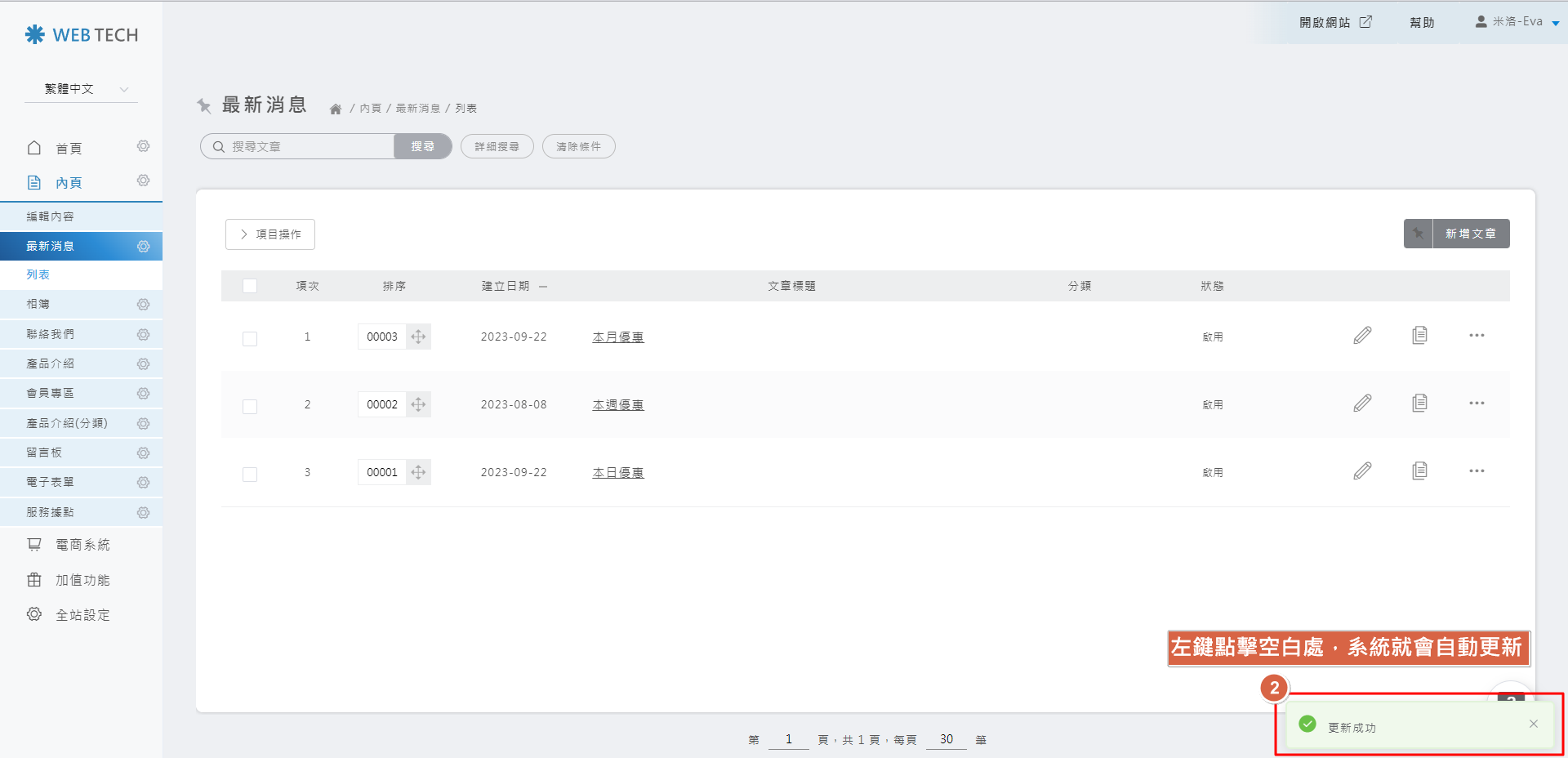Screen dimensions: 1568x758
Task: Open settings gear next to 相簿
Action: 143,305
